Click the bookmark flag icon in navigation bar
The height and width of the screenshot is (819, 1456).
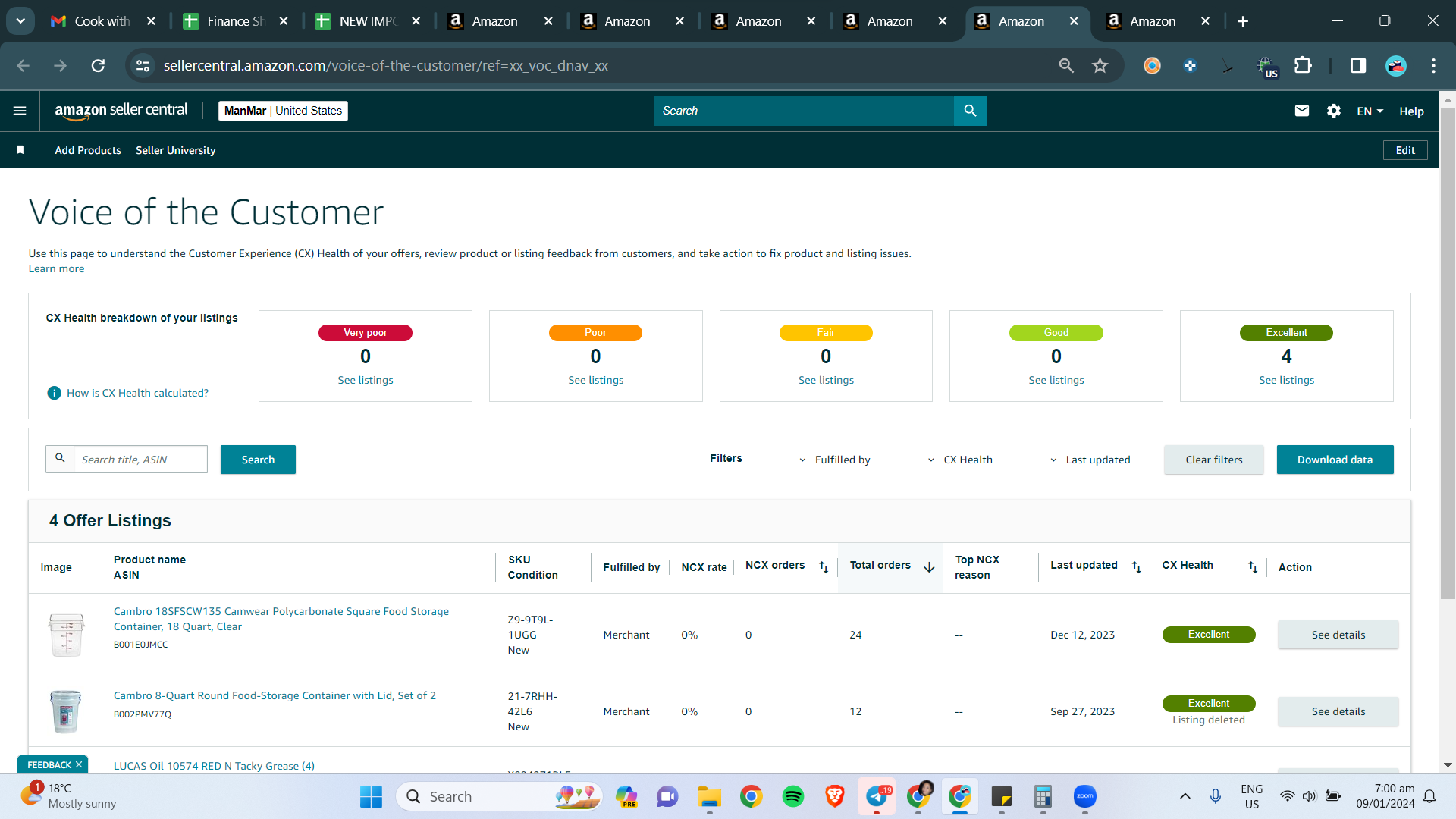20,150
